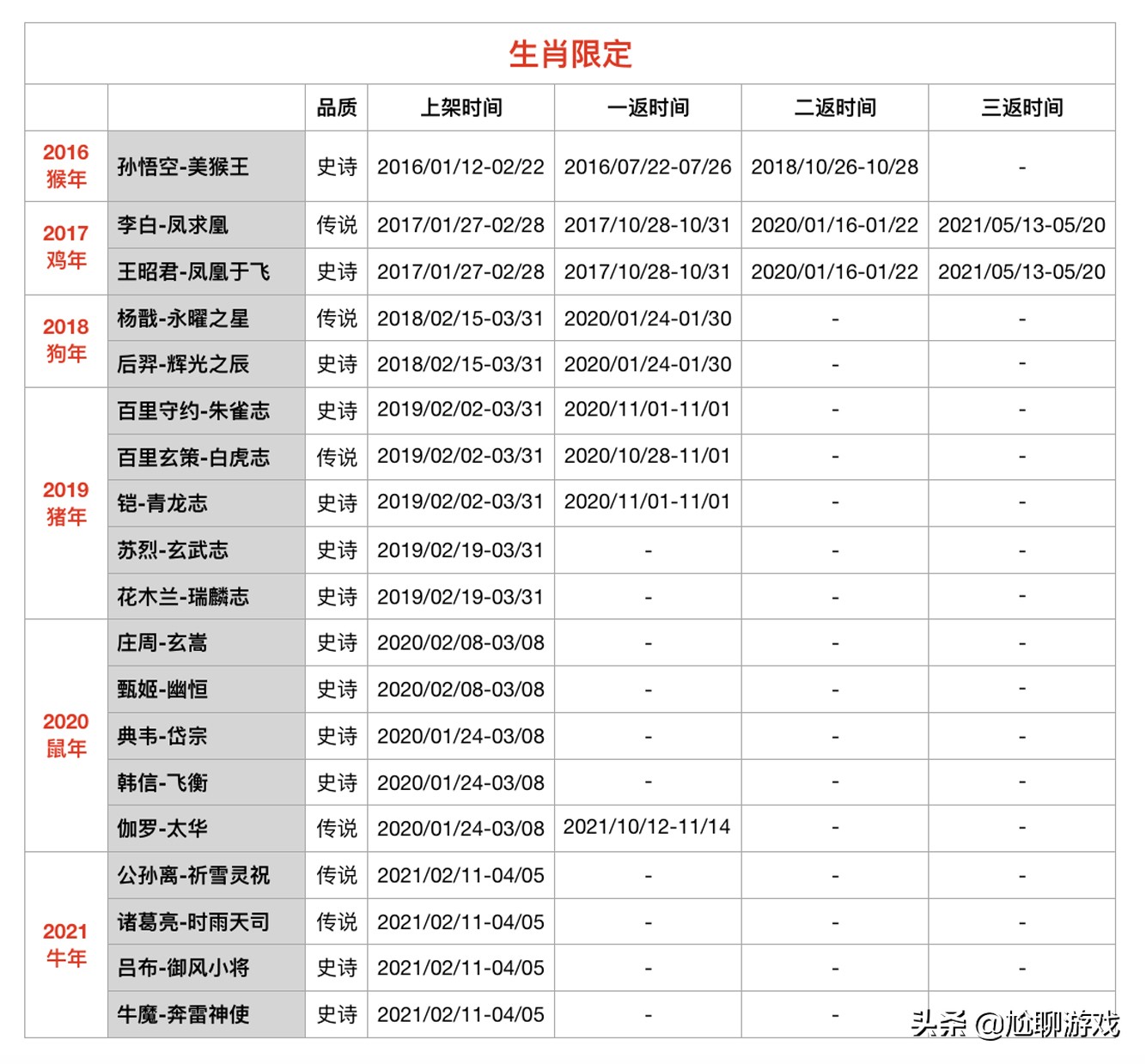This screenshot has height=1064, width=1146.
Task: Click the 2019 猪年 year cell
Action: pyautogui.click(x=66, y=503)
